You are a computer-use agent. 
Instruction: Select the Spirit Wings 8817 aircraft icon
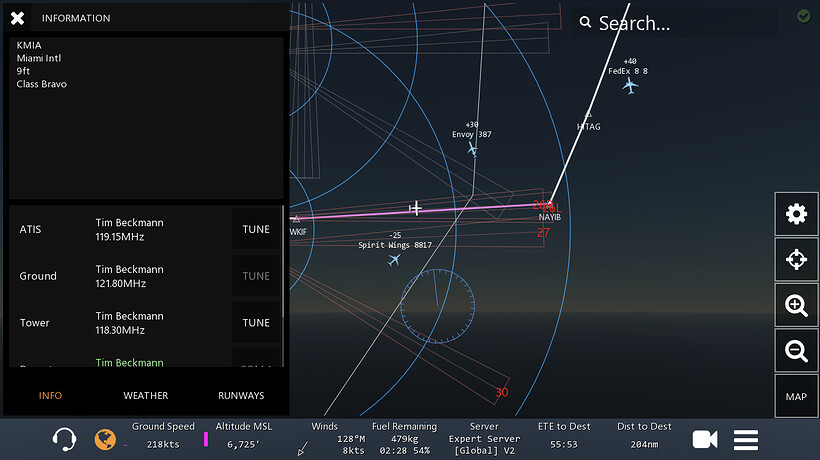pyautogui.click(x=394, y=259)
